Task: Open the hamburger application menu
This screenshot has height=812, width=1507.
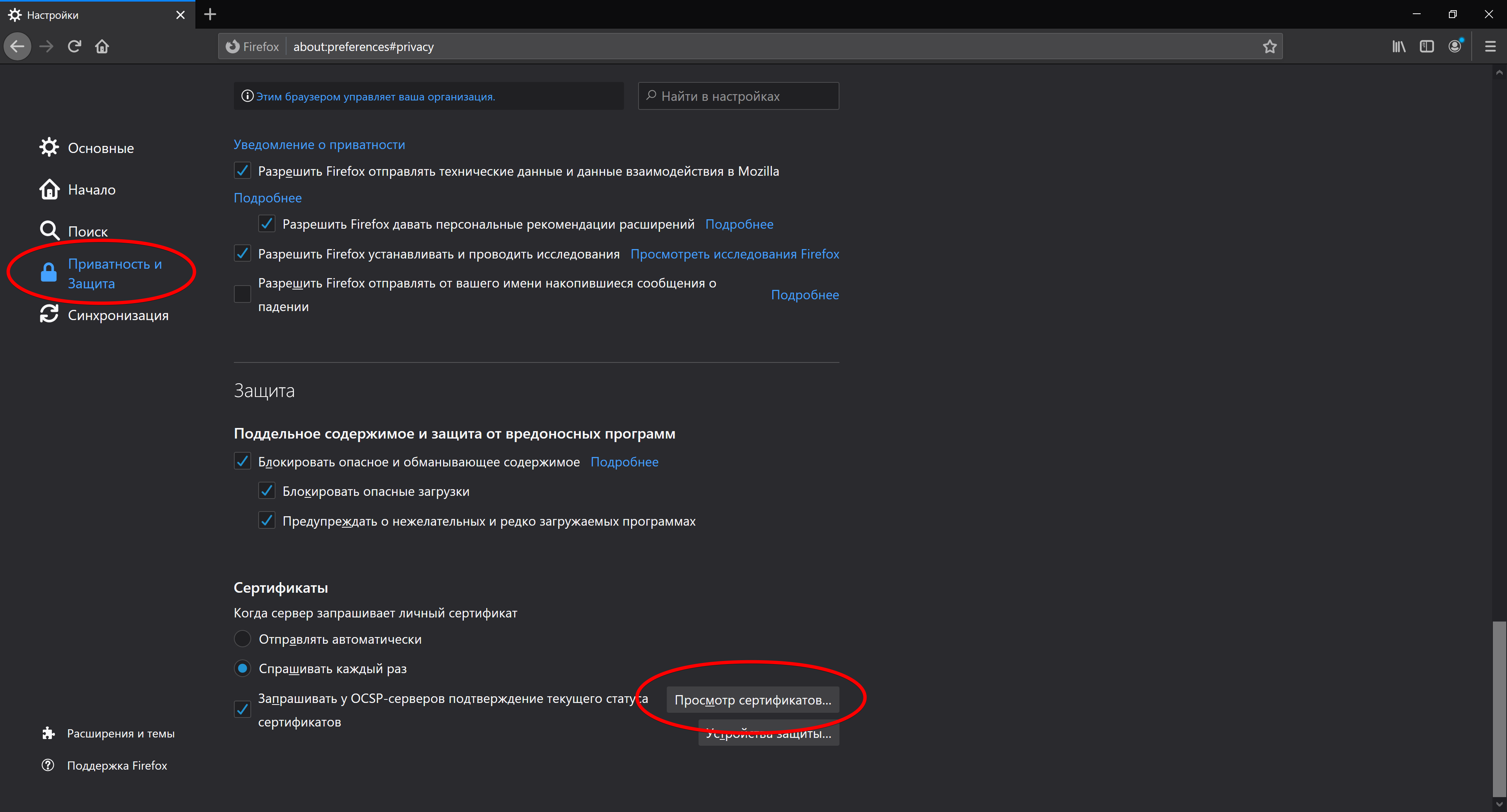Action: point(1490,46)
